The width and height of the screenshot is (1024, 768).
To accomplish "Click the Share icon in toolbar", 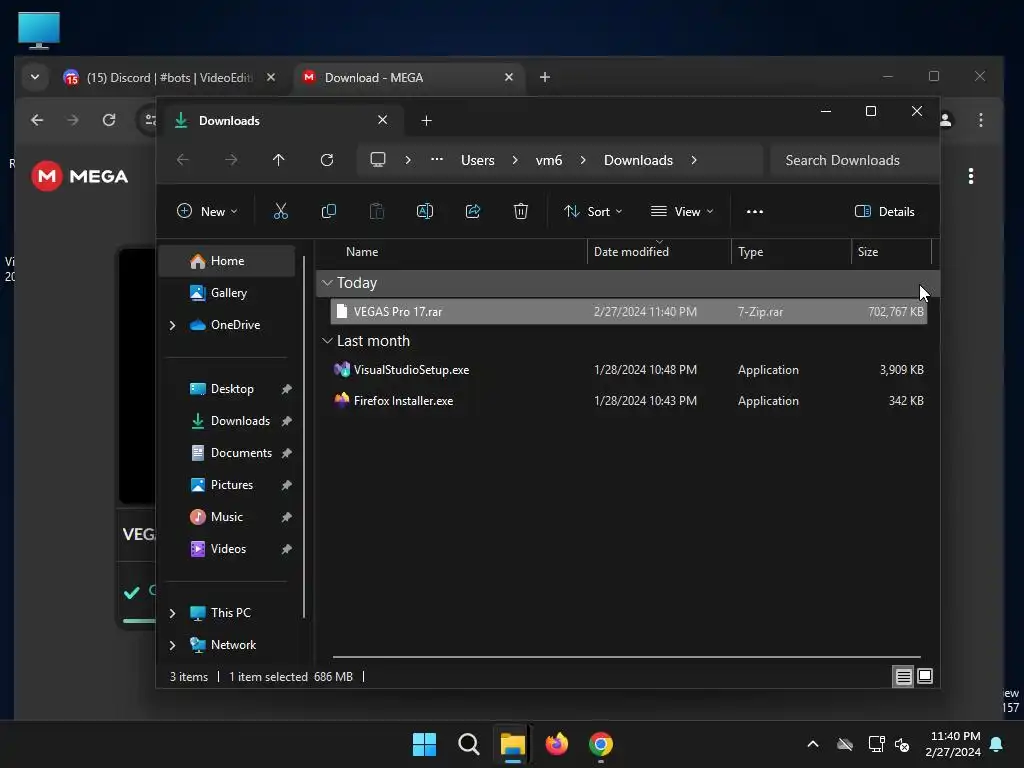I will (473, 211).
